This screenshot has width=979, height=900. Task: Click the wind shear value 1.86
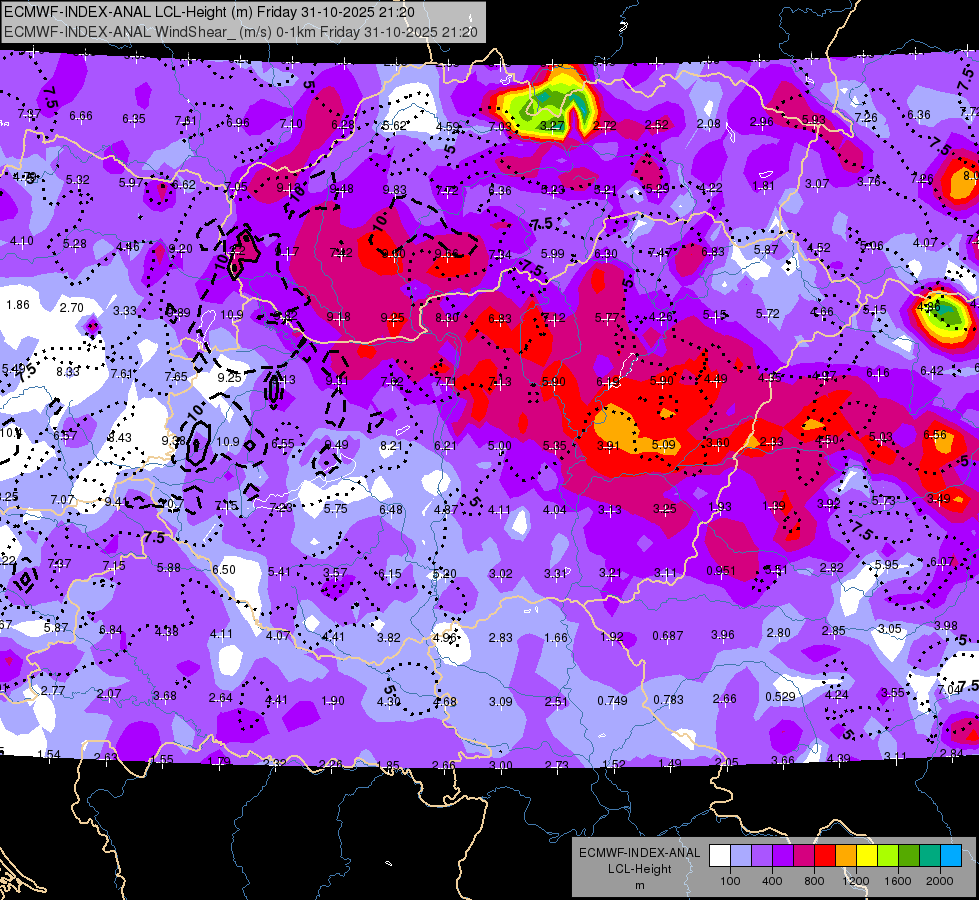point(18,305)
